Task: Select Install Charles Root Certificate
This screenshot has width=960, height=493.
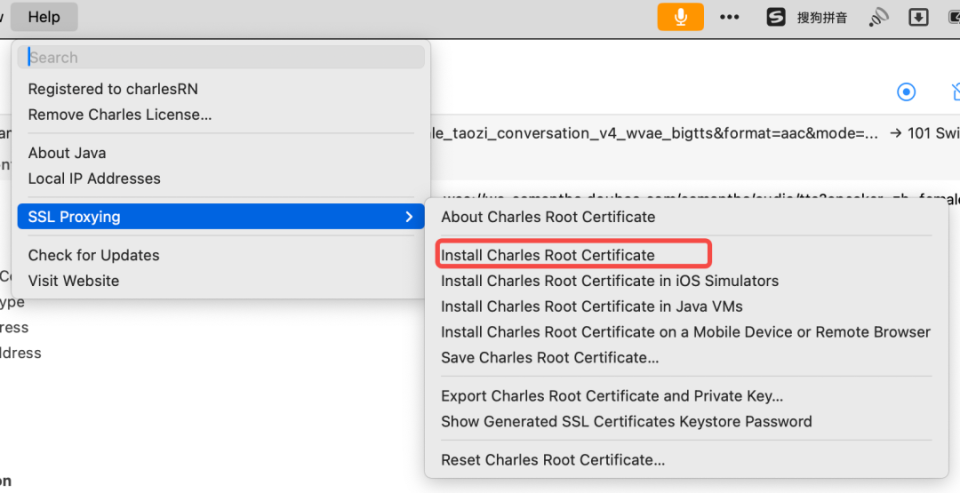Action: coord(548,255)
